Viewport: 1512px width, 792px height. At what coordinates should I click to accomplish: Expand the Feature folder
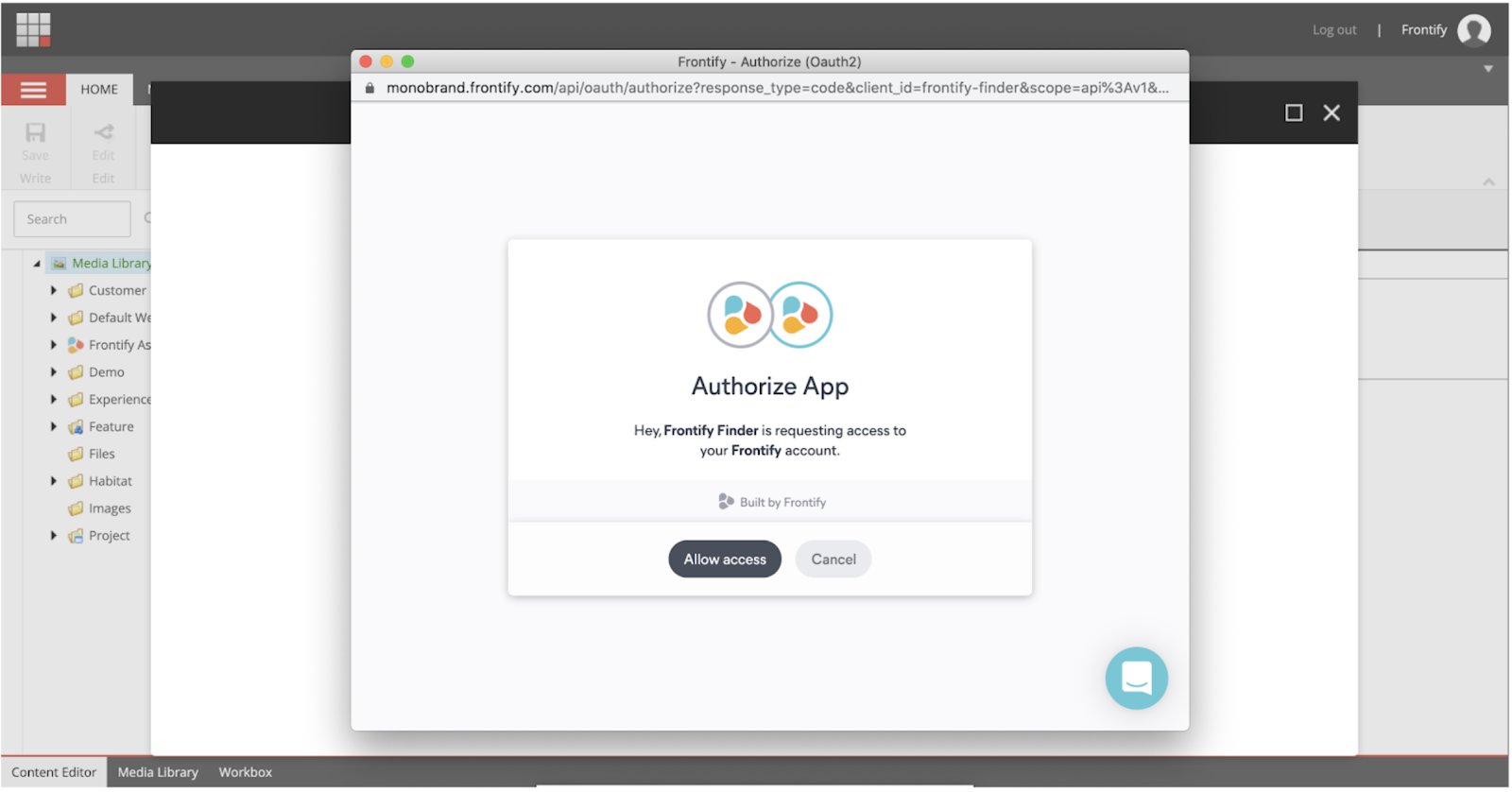pos(54,427)
